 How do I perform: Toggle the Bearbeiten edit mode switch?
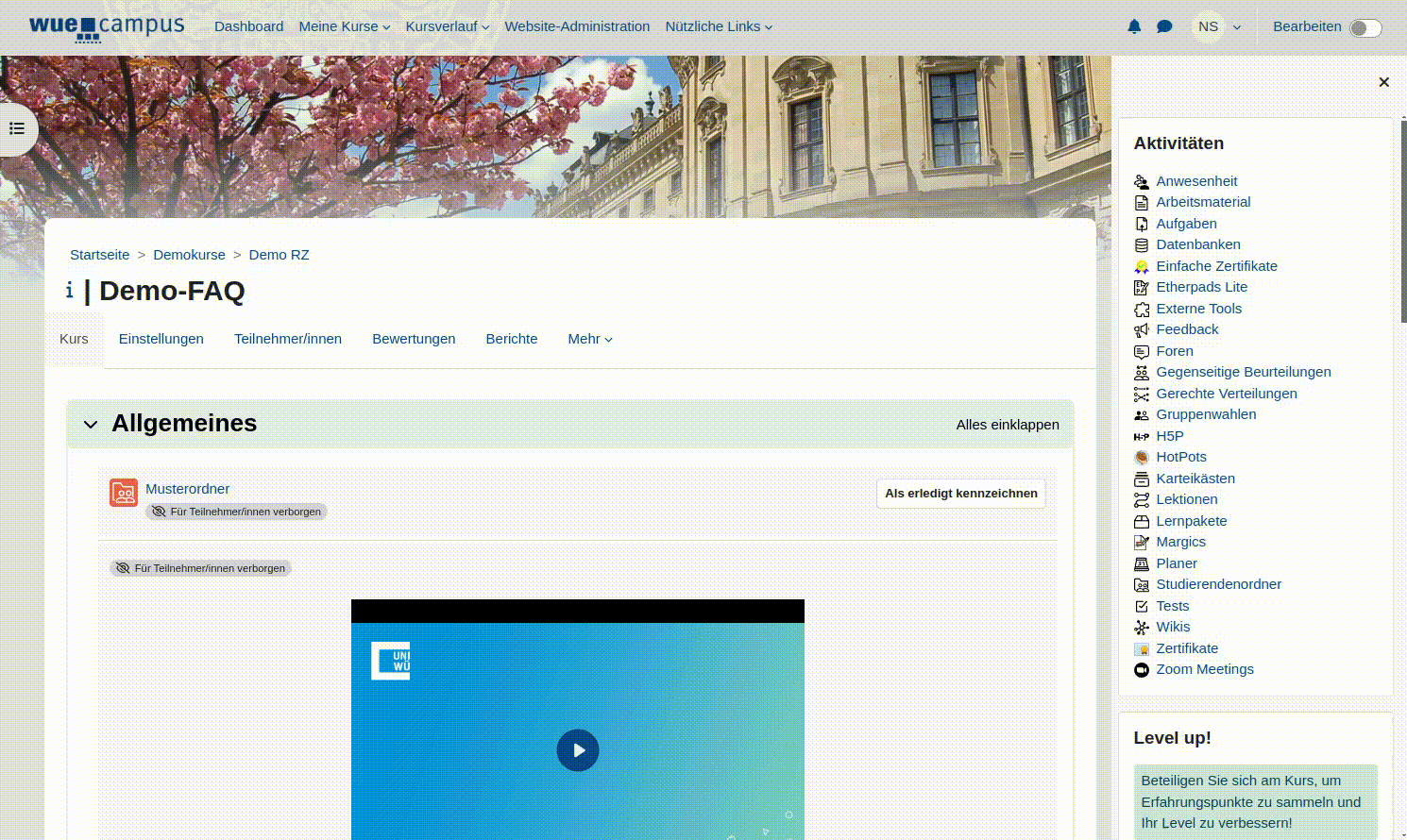point(1365,27)
